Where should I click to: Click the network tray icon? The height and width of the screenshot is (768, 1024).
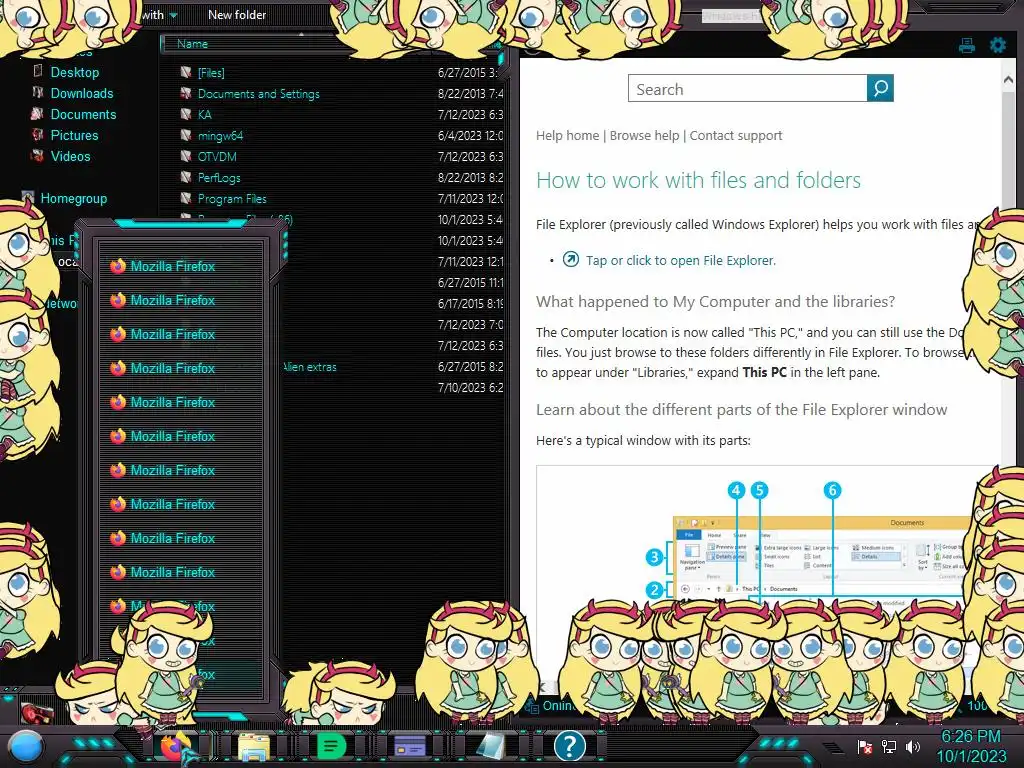(x=888, y=746)
